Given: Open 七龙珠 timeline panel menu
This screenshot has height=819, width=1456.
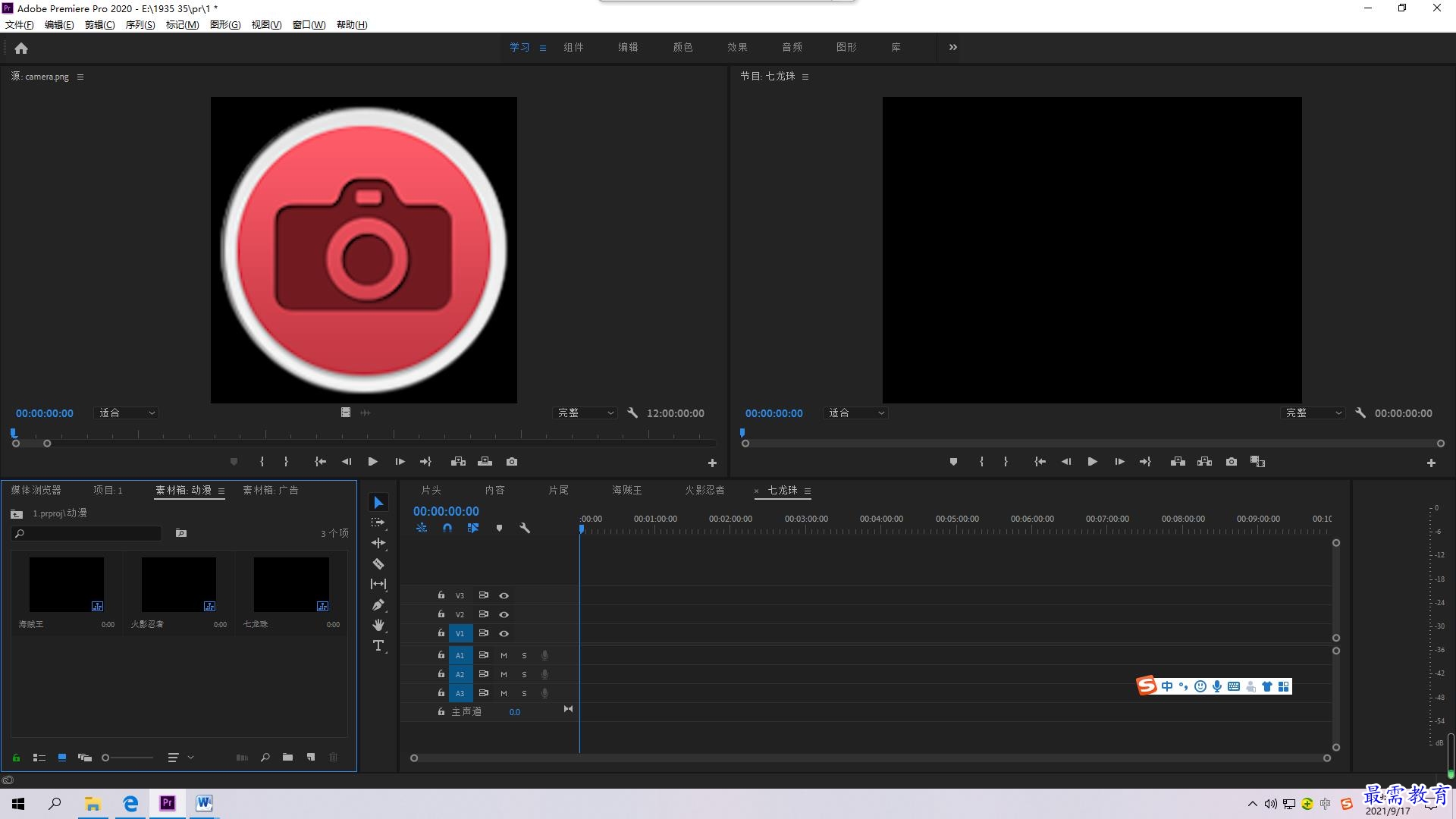Looking at the screenshot, I should tap(808, 491).
